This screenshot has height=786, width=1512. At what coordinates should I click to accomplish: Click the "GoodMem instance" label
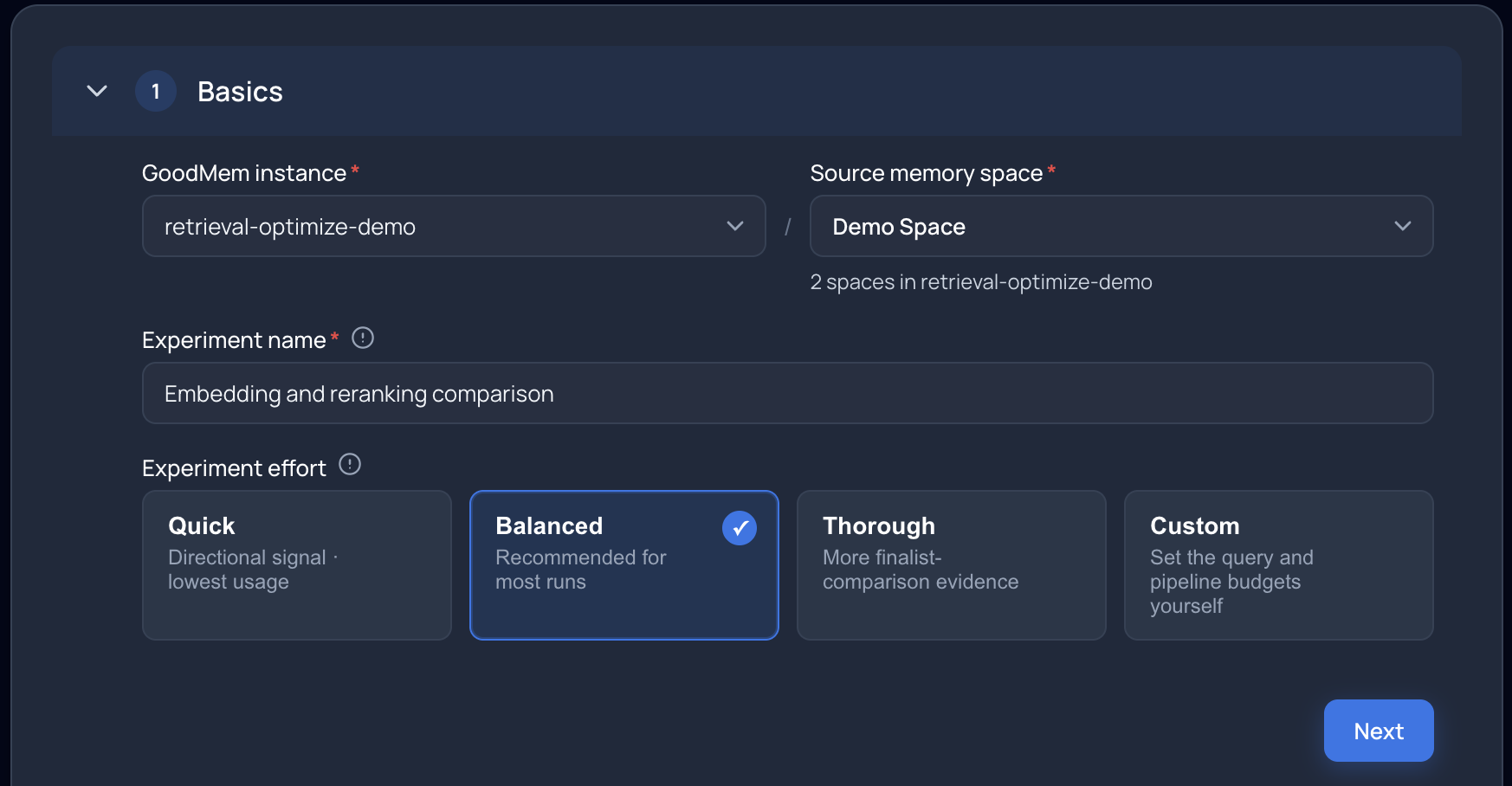tap(244, 173)
